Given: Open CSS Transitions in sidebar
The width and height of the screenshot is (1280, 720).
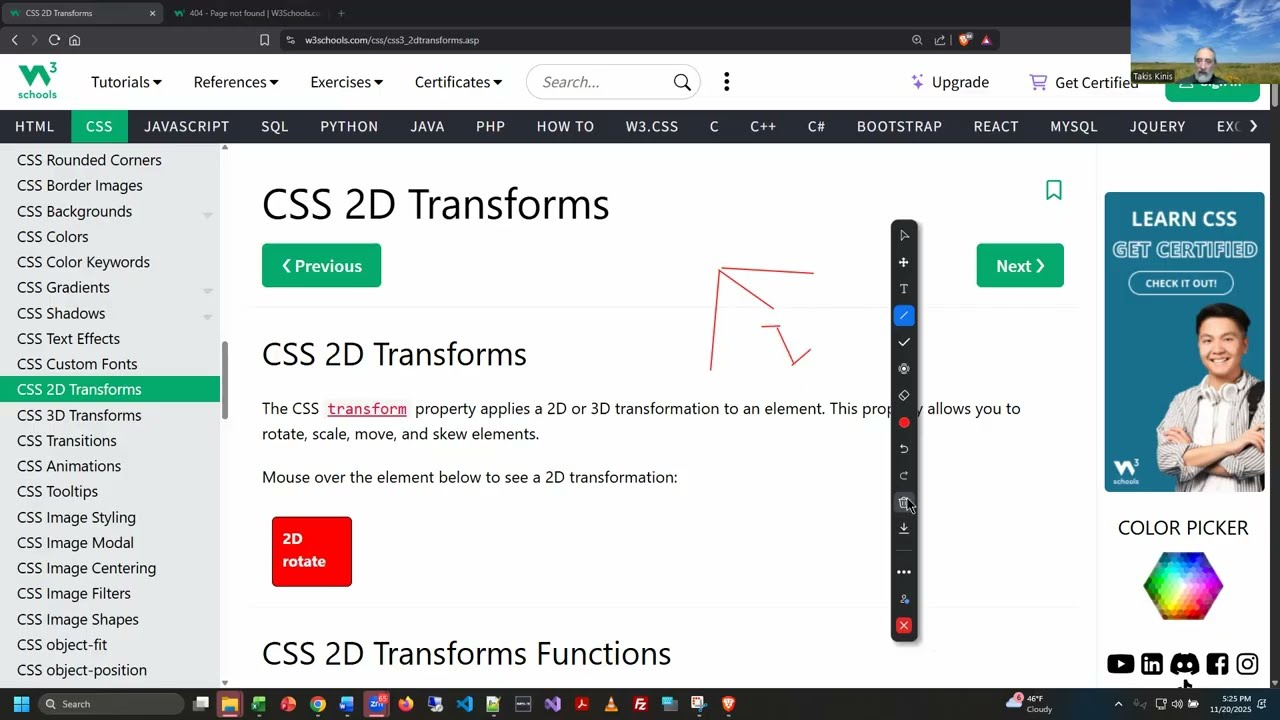Looking at the screenshot, I should [67, 441].
